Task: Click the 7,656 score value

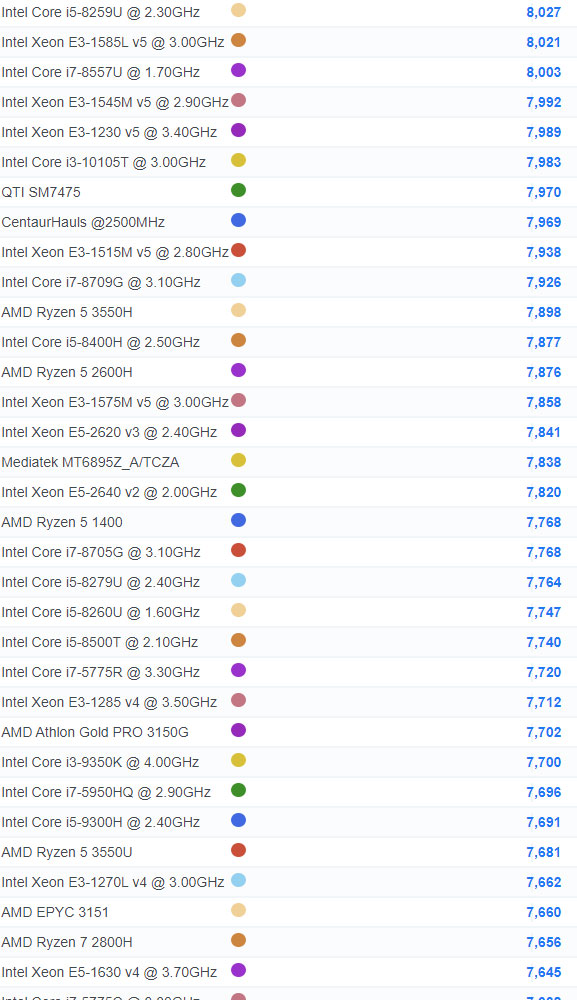Action: pyautogui.click(x=544, y=941)
